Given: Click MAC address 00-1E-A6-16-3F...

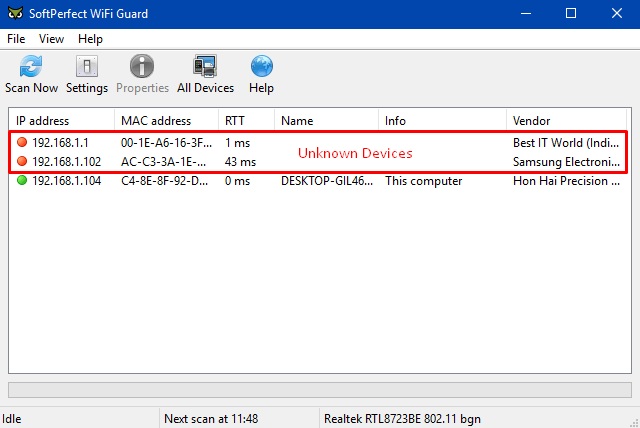Looking at the screenshot, I should [x=166, y=143].
